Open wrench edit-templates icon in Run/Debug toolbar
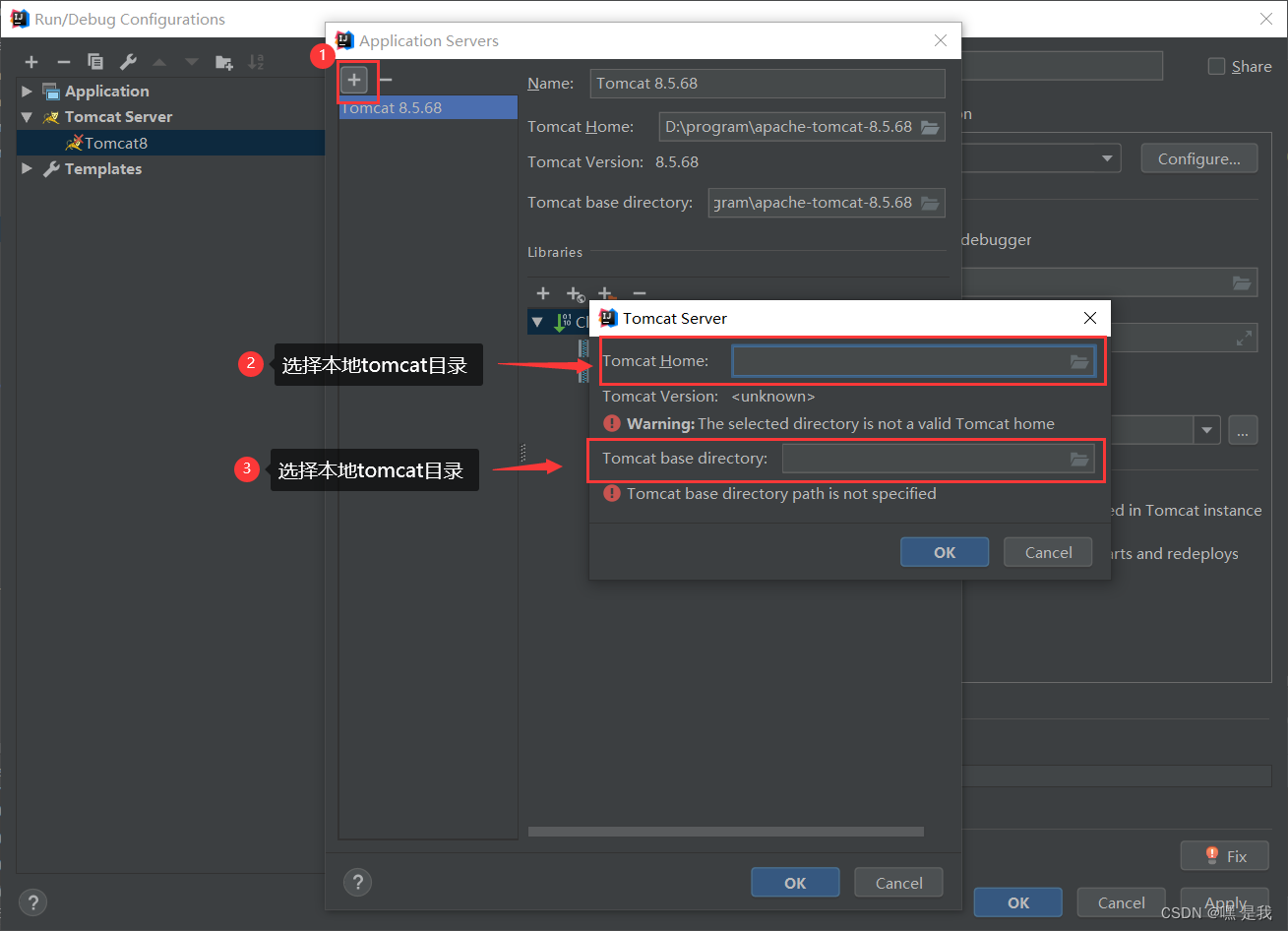Screen dimensions: 1288x931 pyautogui.click(x=128, y=62)
